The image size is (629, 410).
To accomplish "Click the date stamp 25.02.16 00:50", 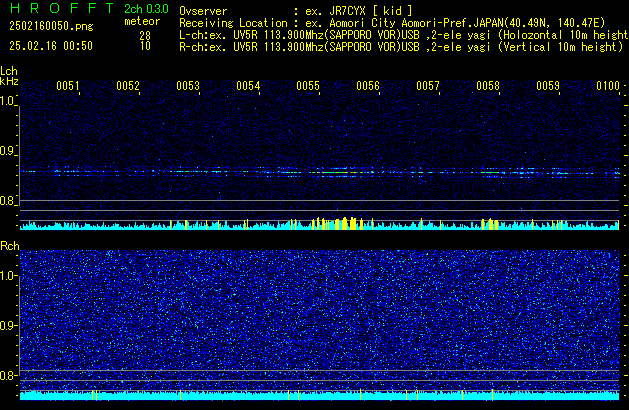I will (51, 46).
